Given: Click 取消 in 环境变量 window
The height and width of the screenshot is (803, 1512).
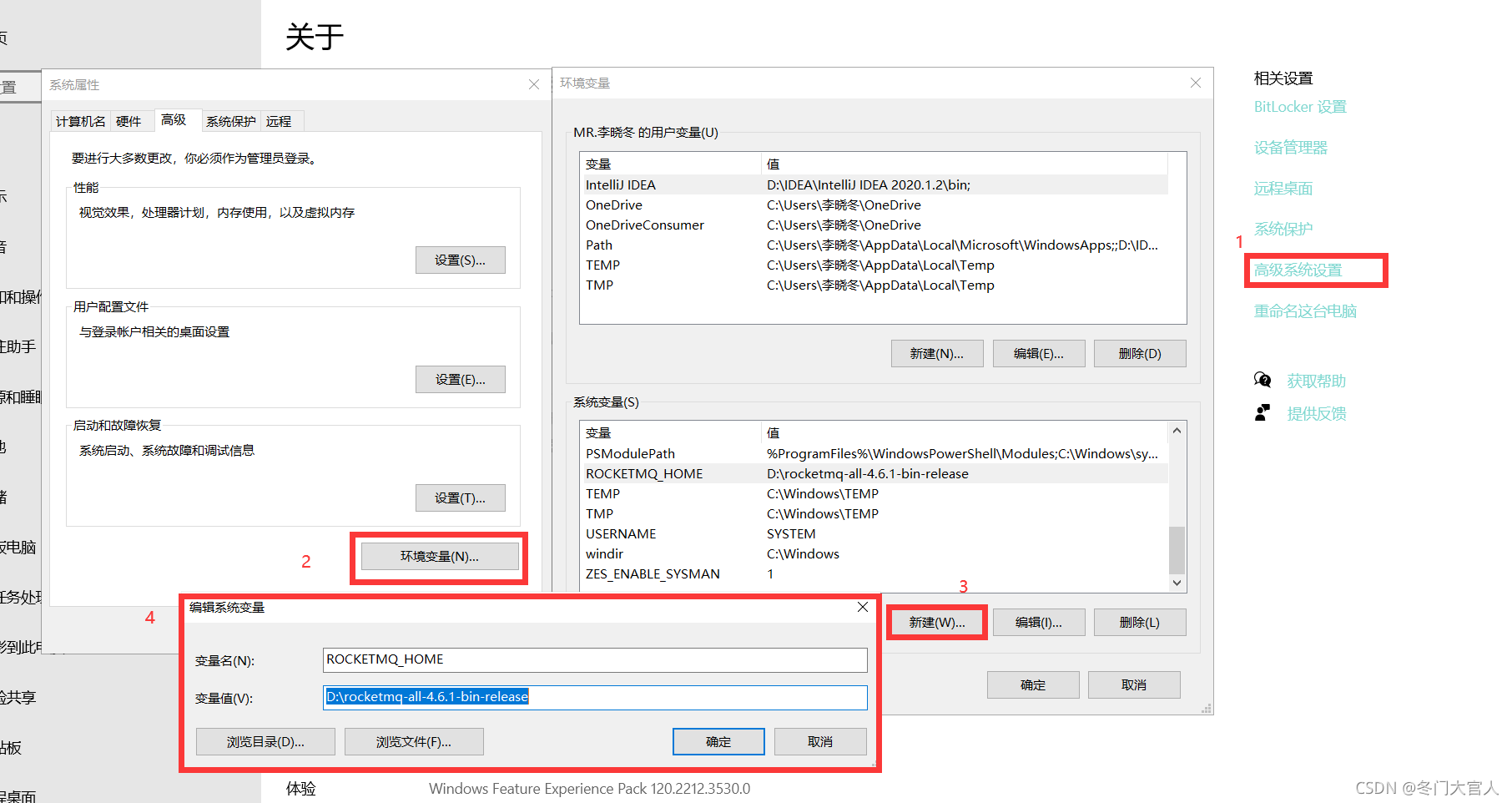Looking at the screenshot, I should (x=1134, y=685).
